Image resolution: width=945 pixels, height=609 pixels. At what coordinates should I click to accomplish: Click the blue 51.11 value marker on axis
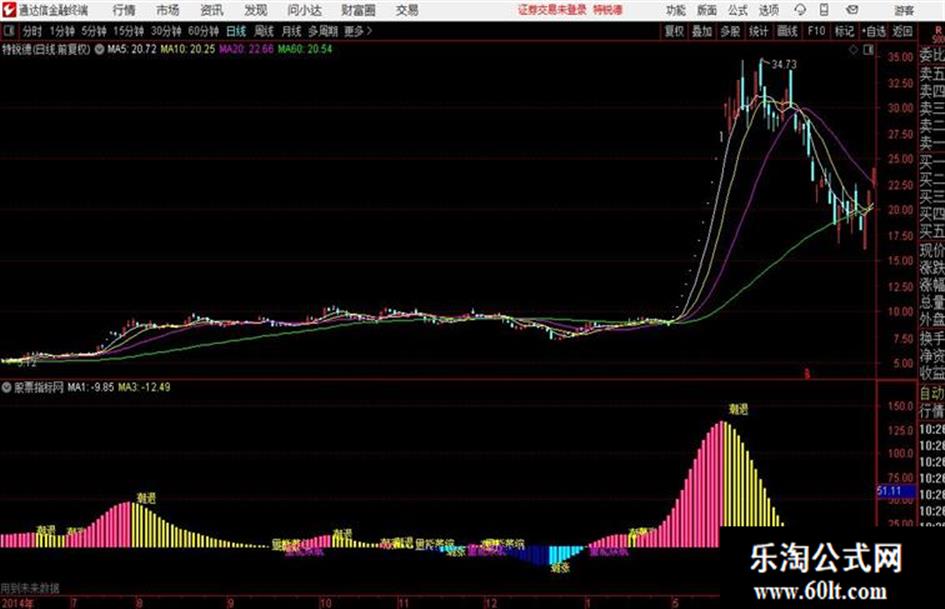pos(896,491)
